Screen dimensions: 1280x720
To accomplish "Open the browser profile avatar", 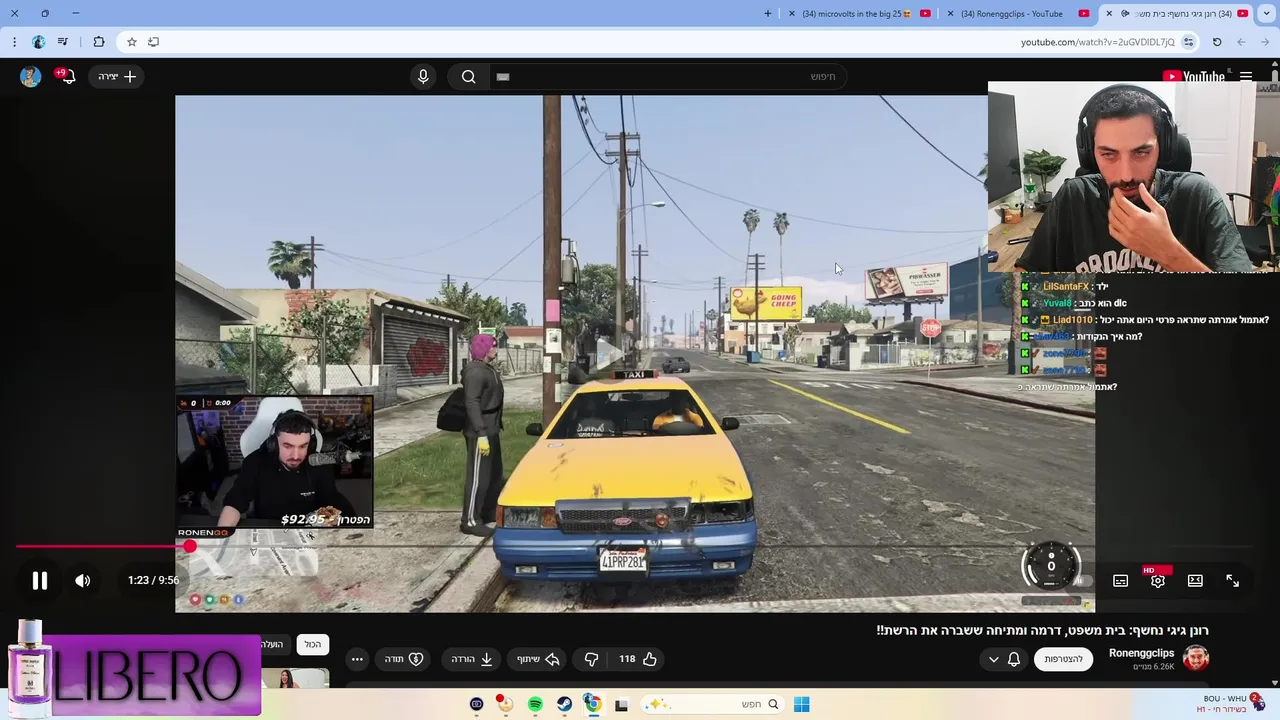I will (38, 42).
